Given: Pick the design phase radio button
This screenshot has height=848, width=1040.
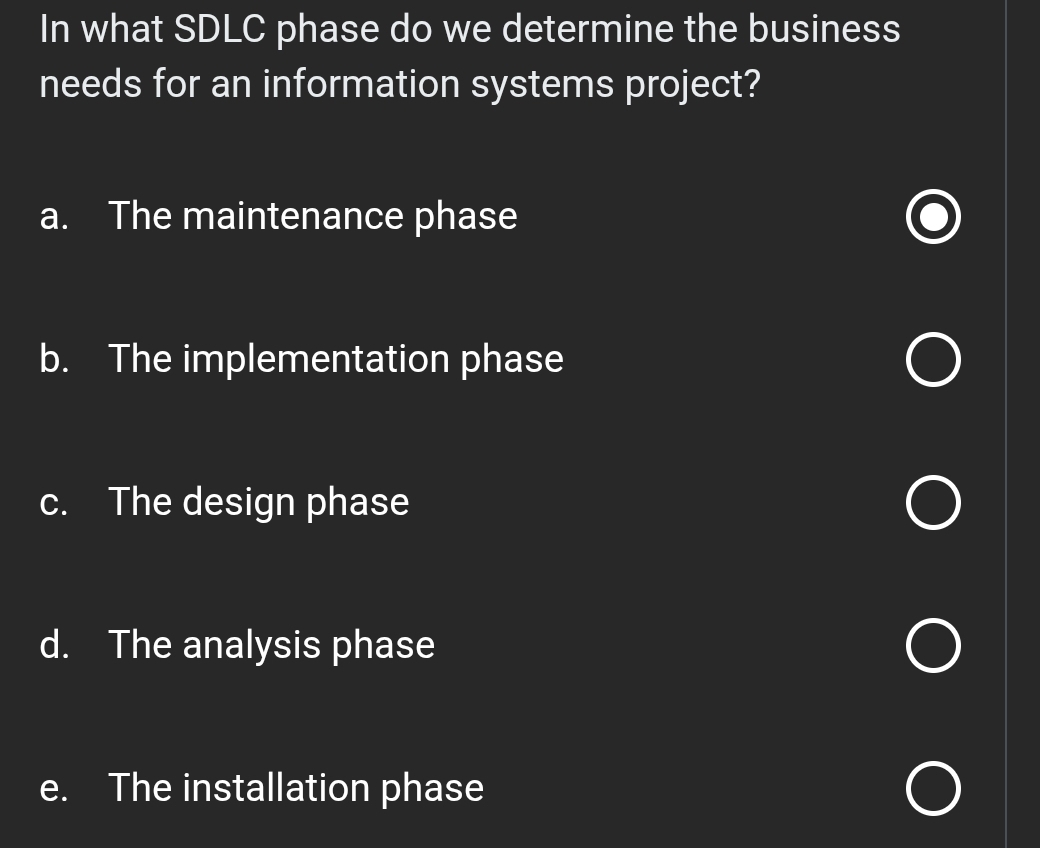Looking at the screenshot, I should pos(934,504).
